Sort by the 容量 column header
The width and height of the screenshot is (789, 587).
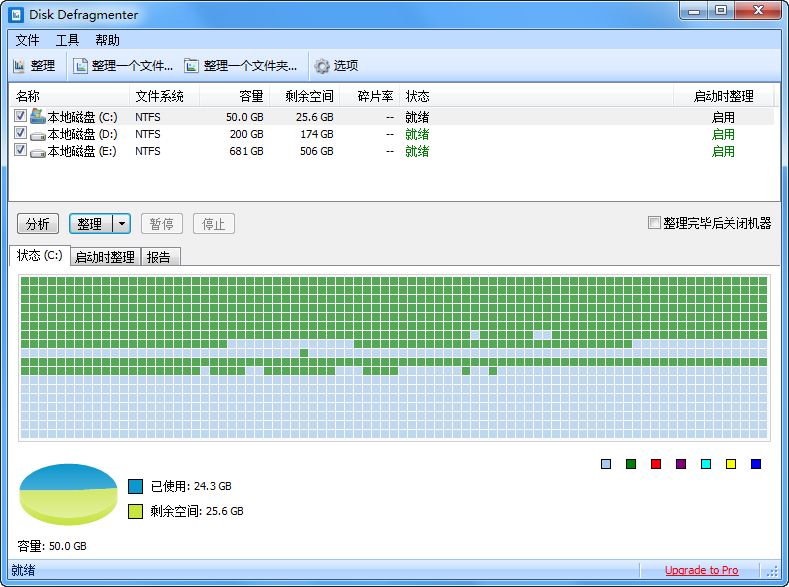[235, 96]
